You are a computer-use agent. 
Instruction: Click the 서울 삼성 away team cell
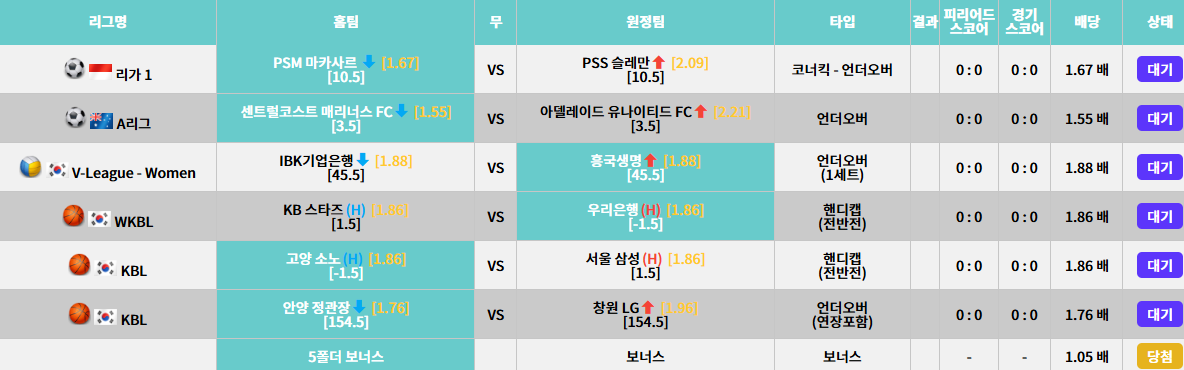pyautogui.click(x=646, y=266)
